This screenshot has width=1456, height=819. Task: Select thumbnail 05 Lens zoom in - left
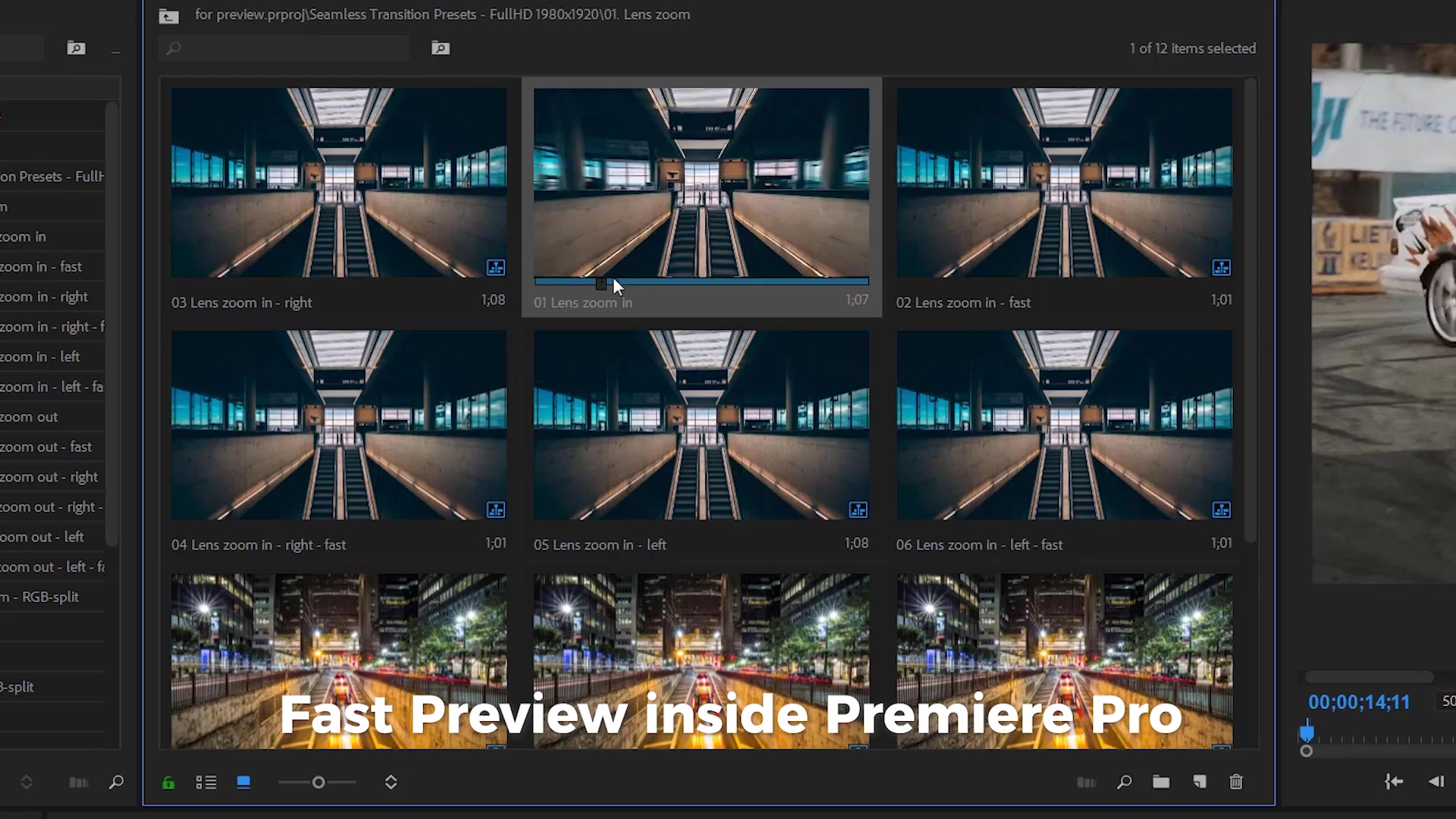pos(701,425)
